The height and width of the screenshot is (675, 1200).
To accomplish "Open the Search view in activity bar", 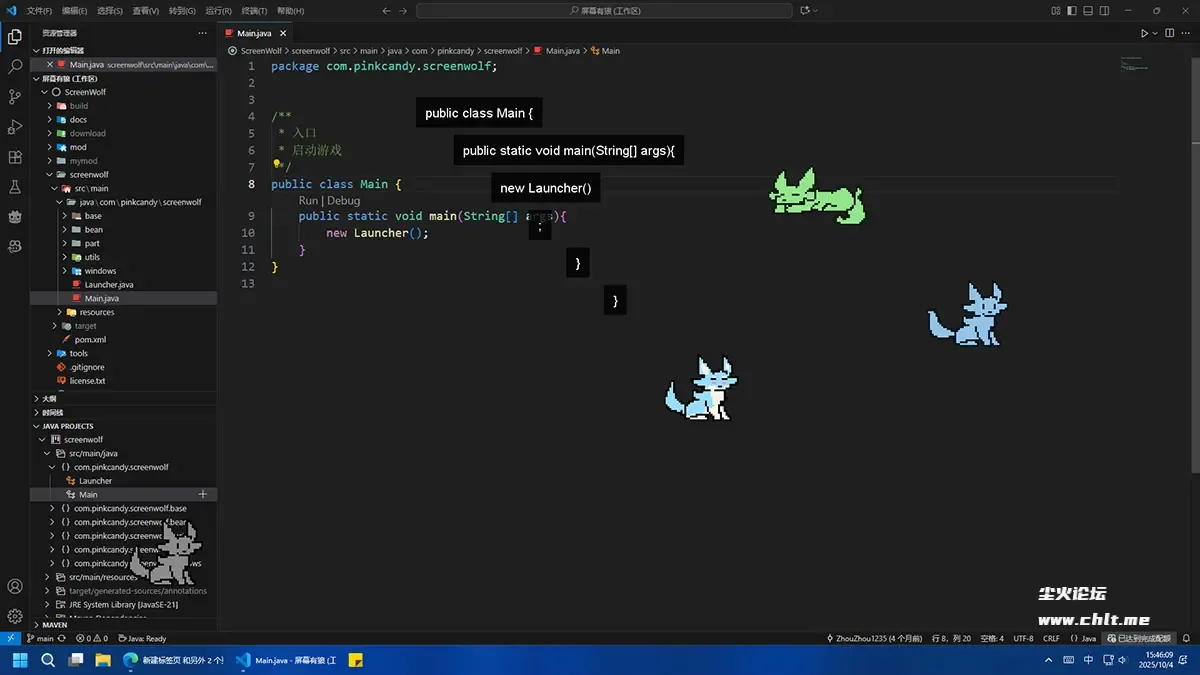I will point(15,67).
